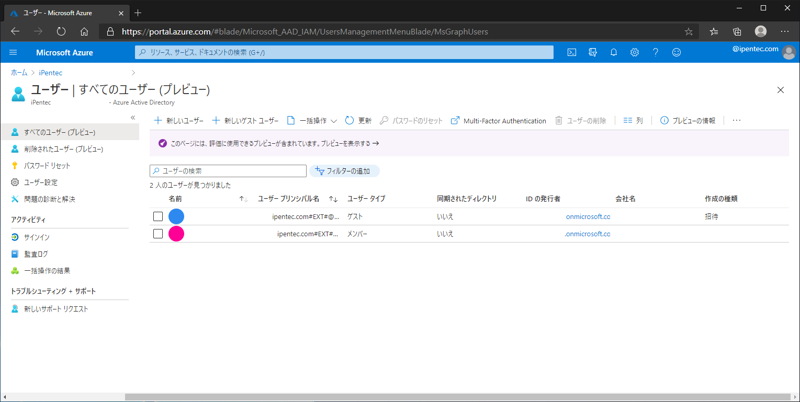Viewport: 800px width, 402px height.
Task: Open the browser settings ellipsis menu
Action: (x=785, y=32)
